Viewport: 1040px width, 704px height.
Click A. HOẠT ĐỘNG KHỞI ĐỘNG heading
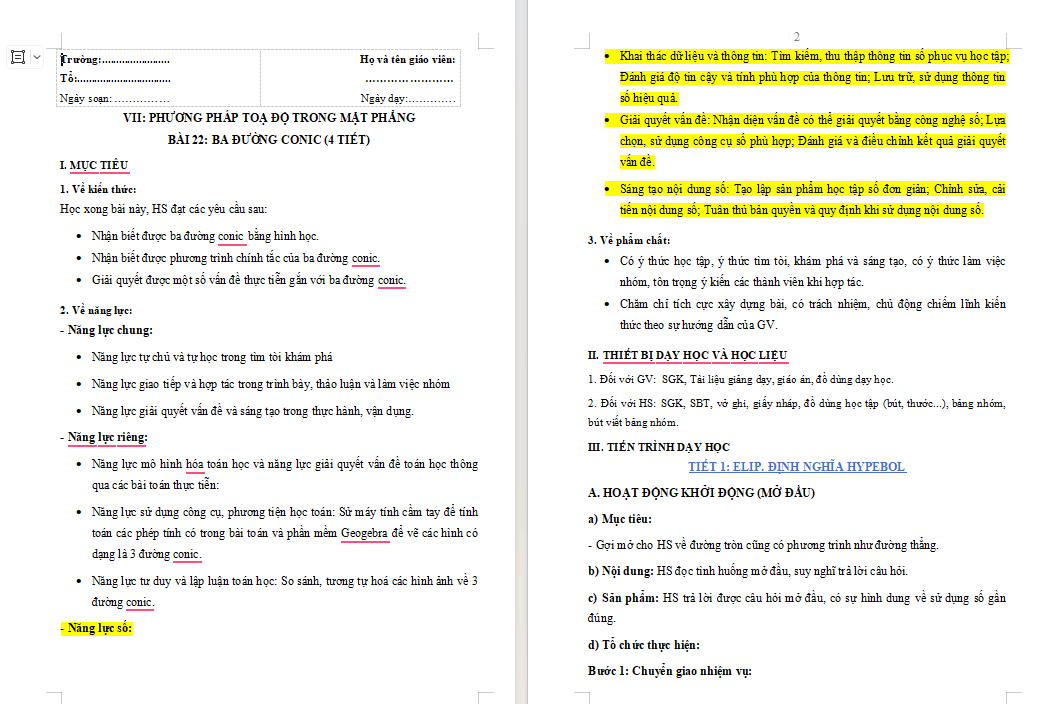pos(701,492)
